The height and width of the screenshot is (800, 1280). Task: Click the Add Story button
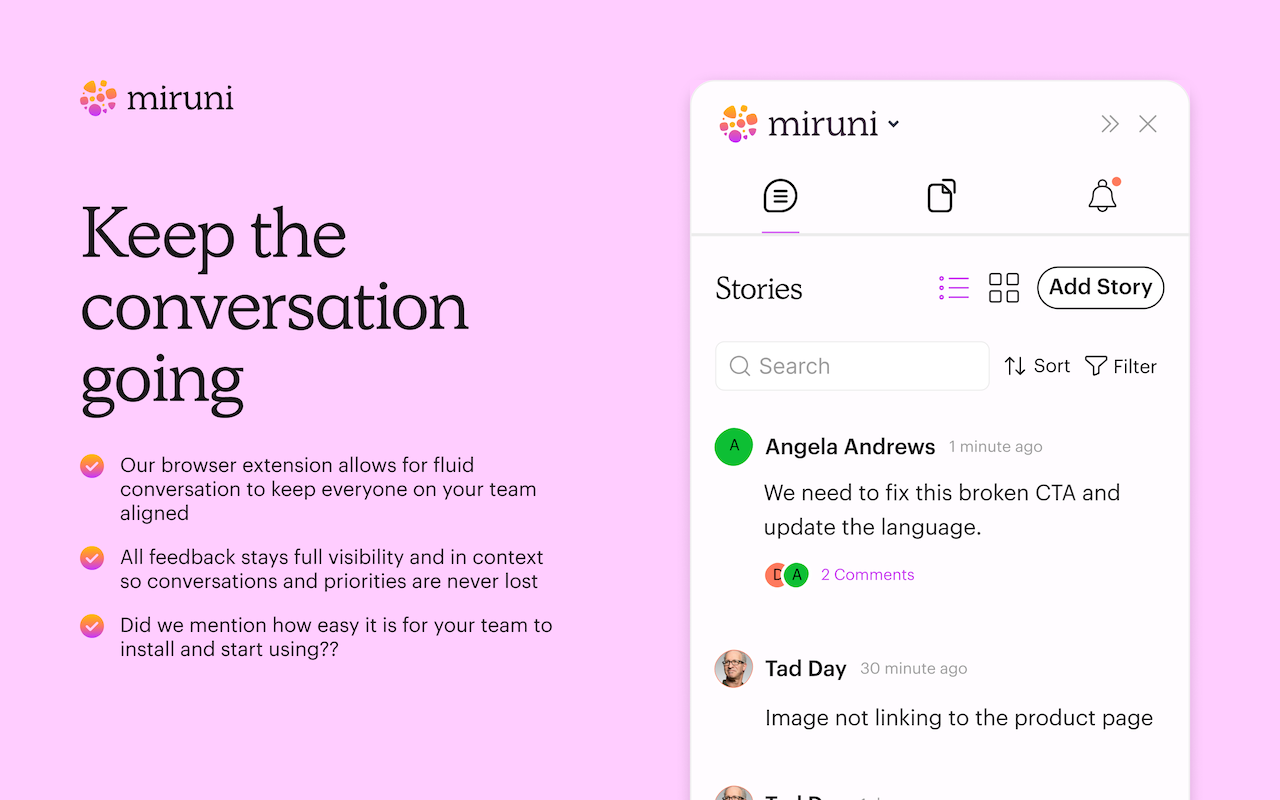pos(1100,287)
